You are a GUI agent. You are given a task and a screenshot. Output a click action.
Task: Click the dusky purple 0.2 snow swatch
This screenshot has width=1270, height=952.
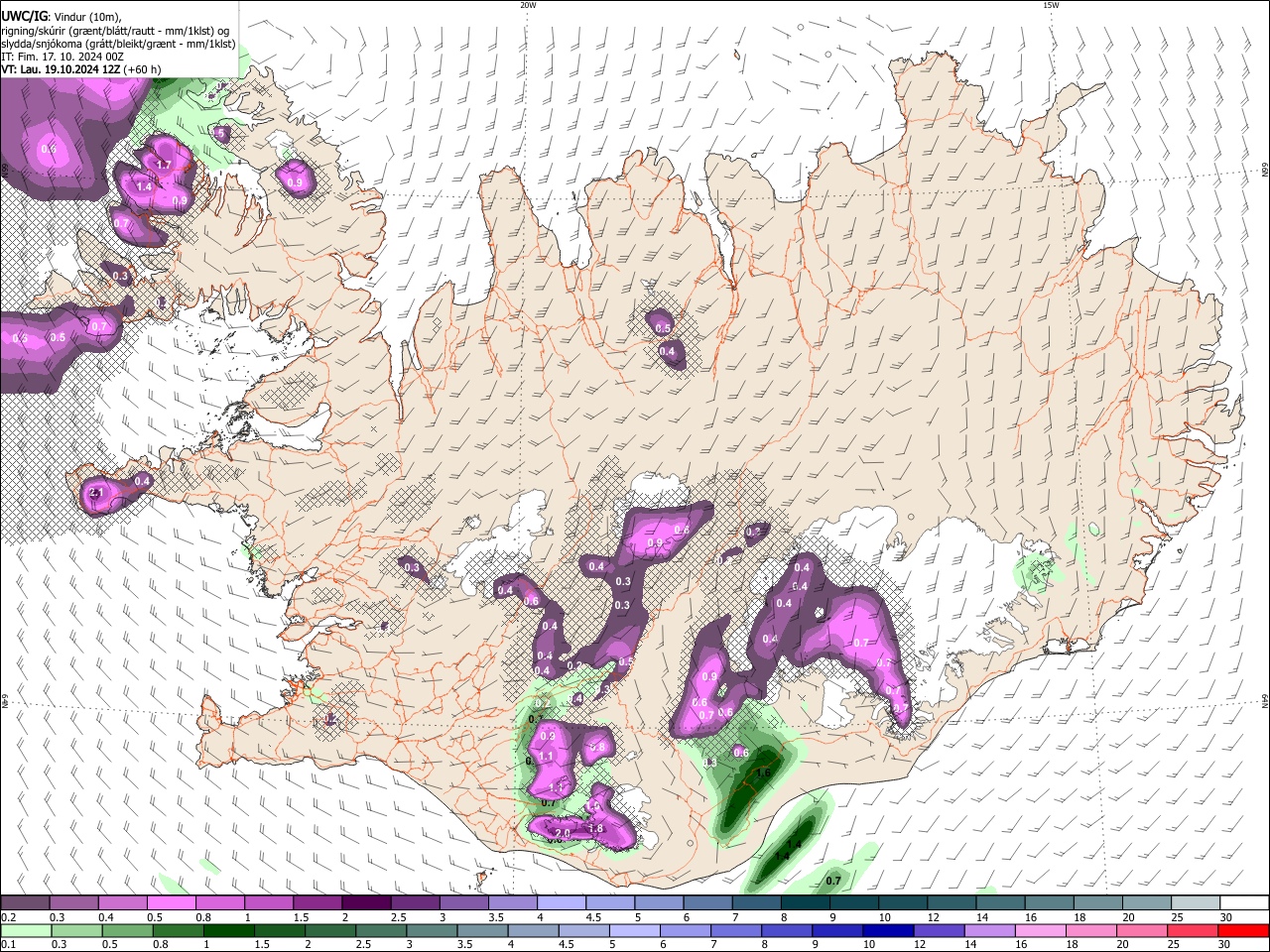point(25,902)
